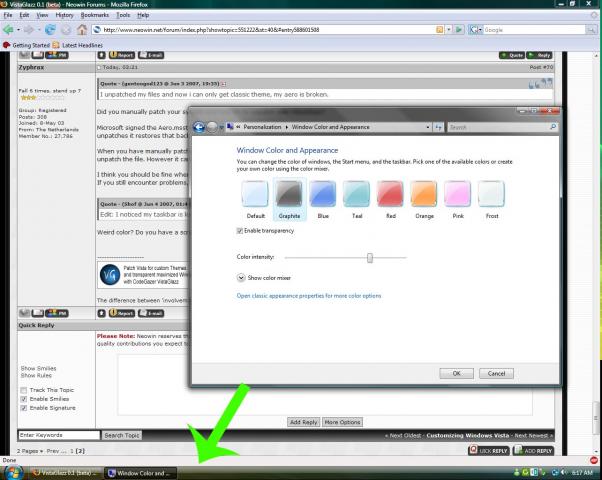Toggle Enable Signature checkbox
The image size is (602, 480).
pos(24,408)
